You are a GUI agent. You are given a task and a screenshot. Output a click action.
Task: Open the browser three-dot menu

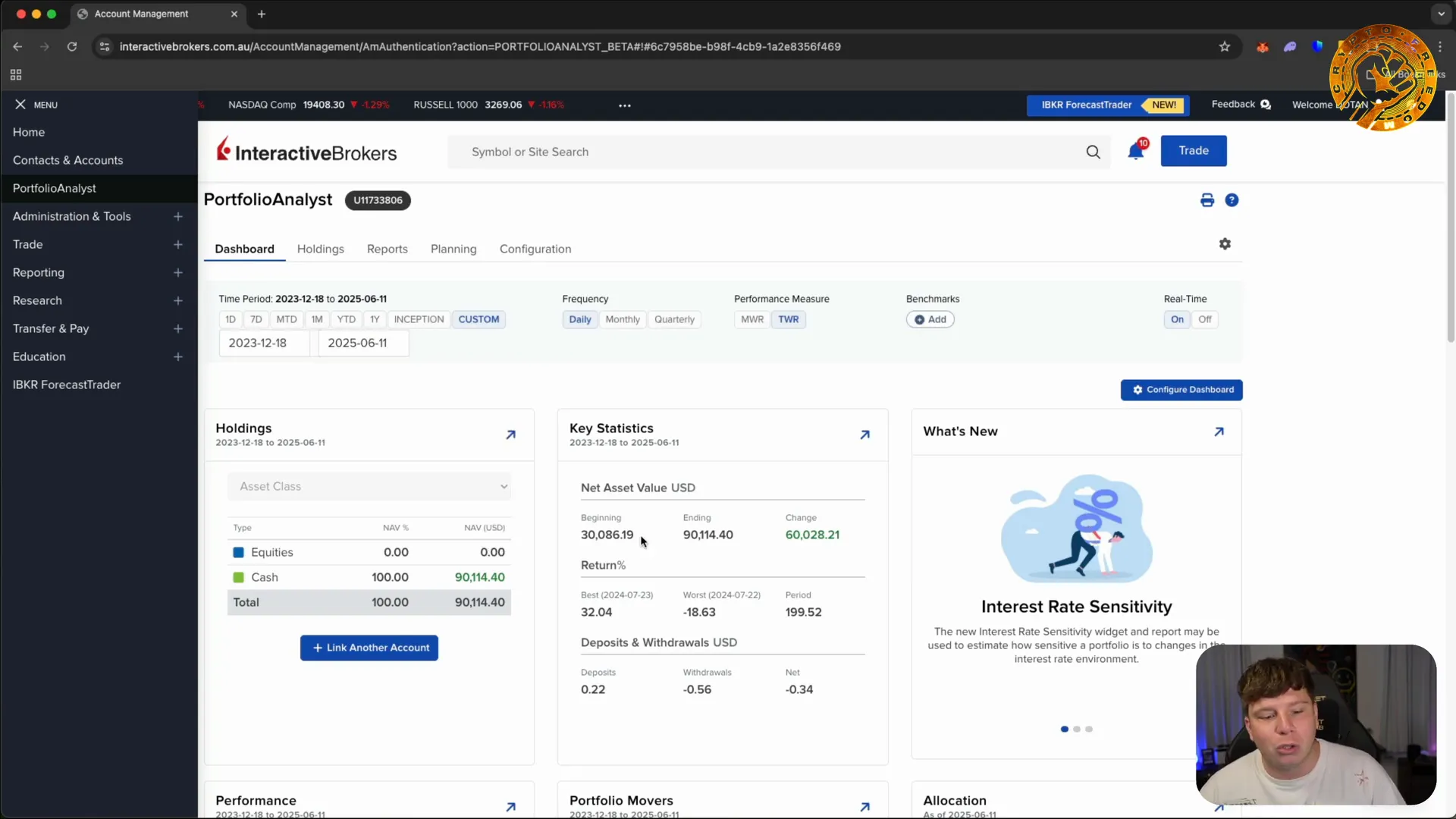[1439, 47]
